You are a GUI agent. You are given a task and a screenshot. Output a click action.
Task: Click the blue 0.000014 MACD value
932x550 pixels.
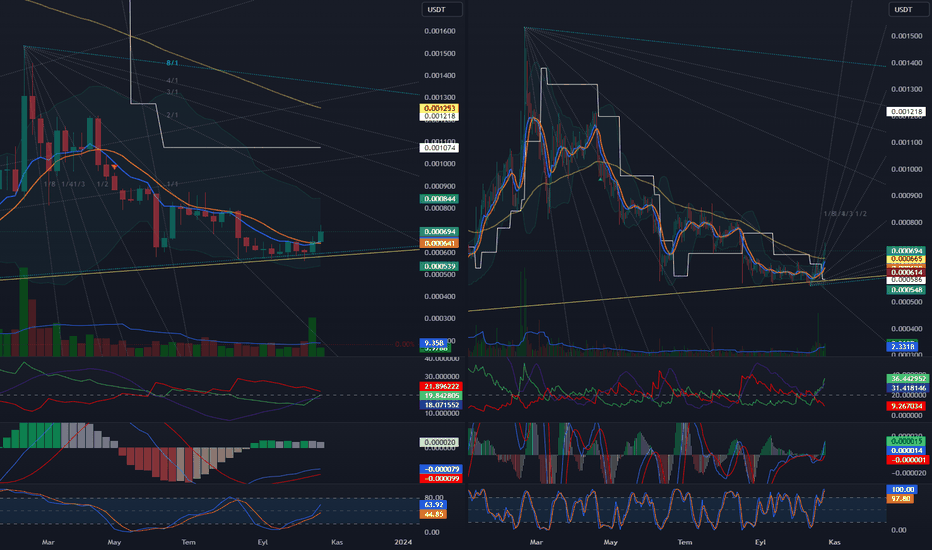906,451
